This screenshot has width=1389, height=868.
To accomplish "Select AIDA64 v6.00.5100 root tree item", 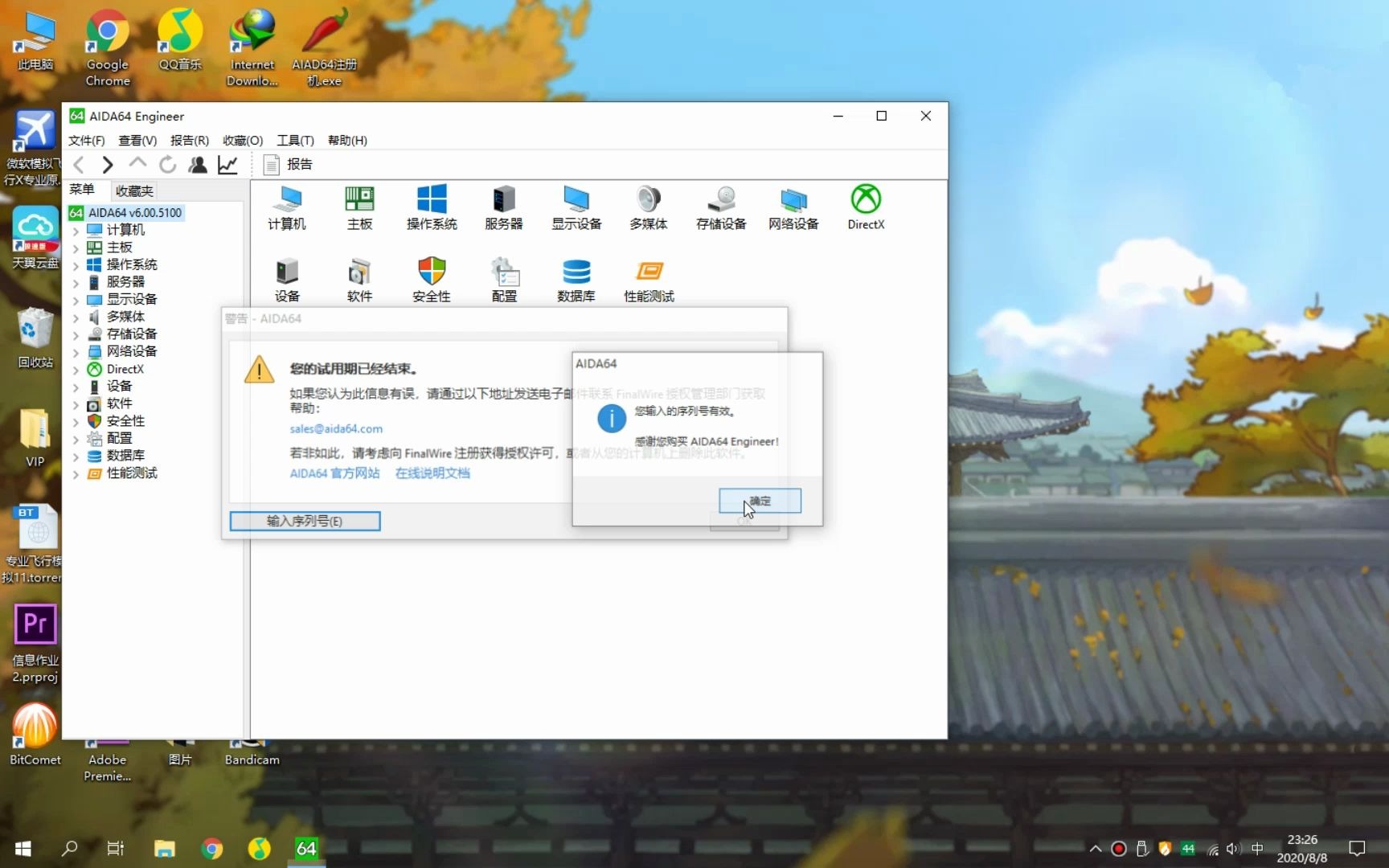I will click(x=126, y=213).
